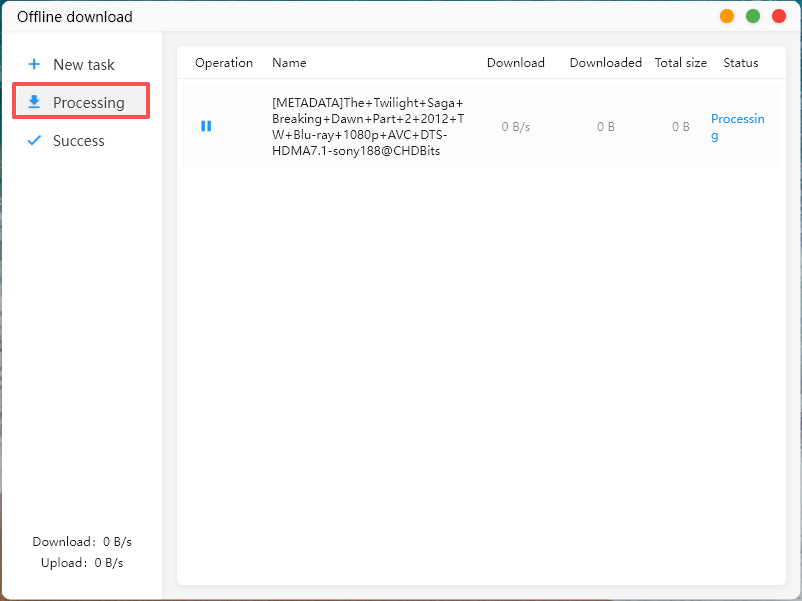Viewport: 802px width, 601px height.
Task: Click the plus icon for New task
Action: click(34, 64)
